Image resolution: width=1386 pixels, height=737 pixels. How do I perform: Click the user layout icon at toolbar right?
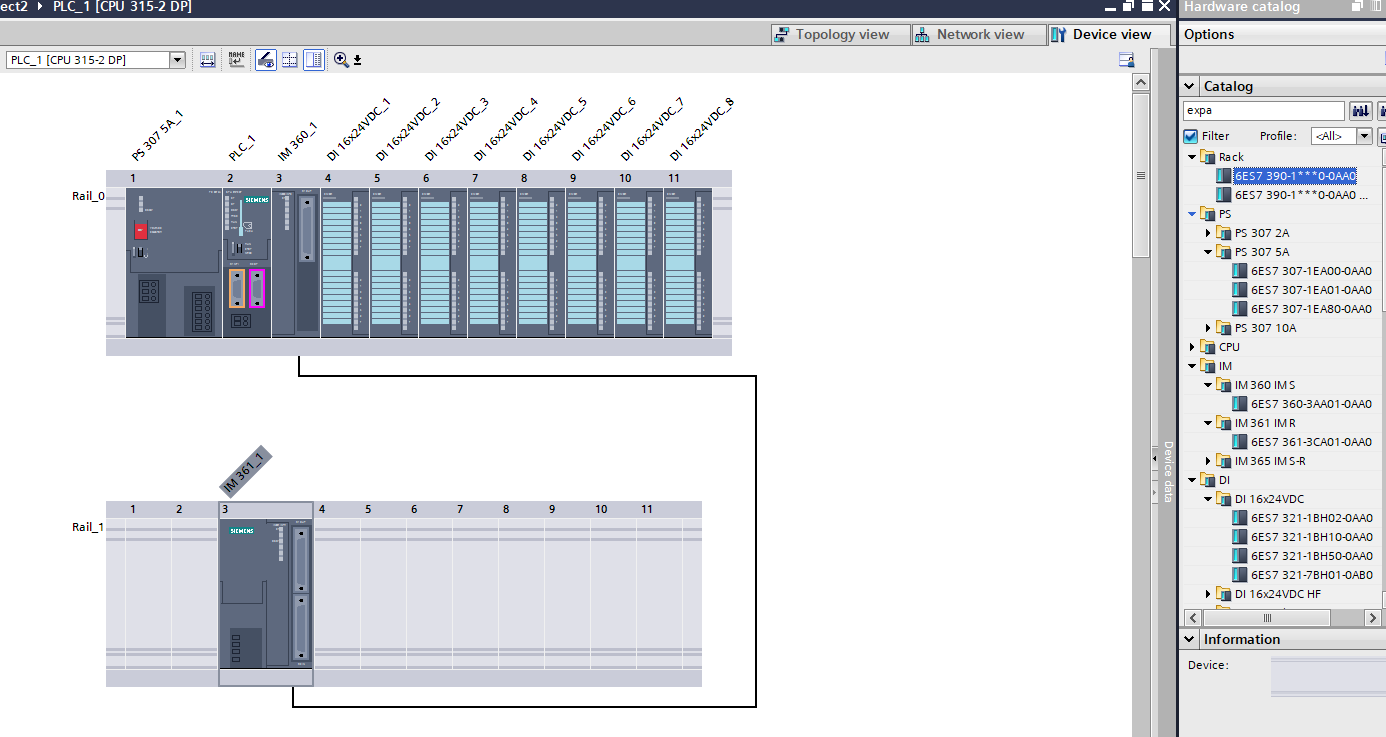(x=1126, y=60)
